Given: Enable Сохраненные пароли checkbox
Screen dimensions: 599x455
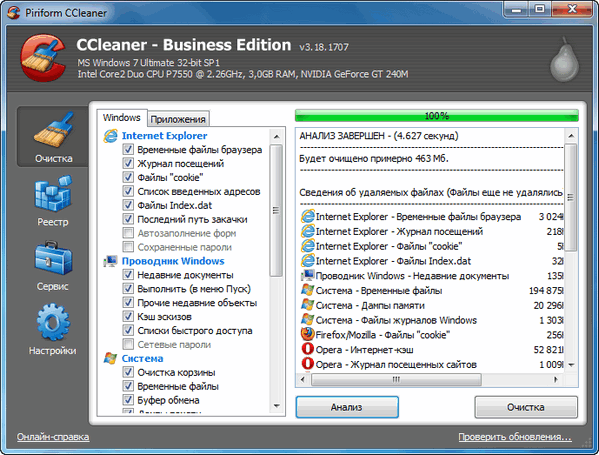Looking at the screenshot, I should [x=128, y=247].
